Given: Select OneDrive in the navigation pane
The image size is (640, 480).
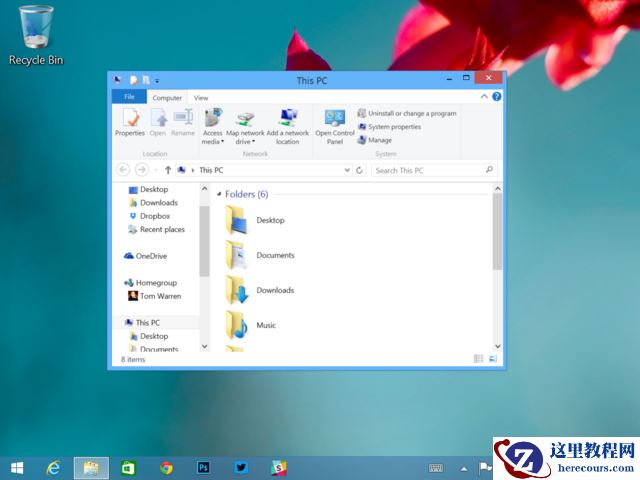Looking at the screenshot, I should pos(145,256).
